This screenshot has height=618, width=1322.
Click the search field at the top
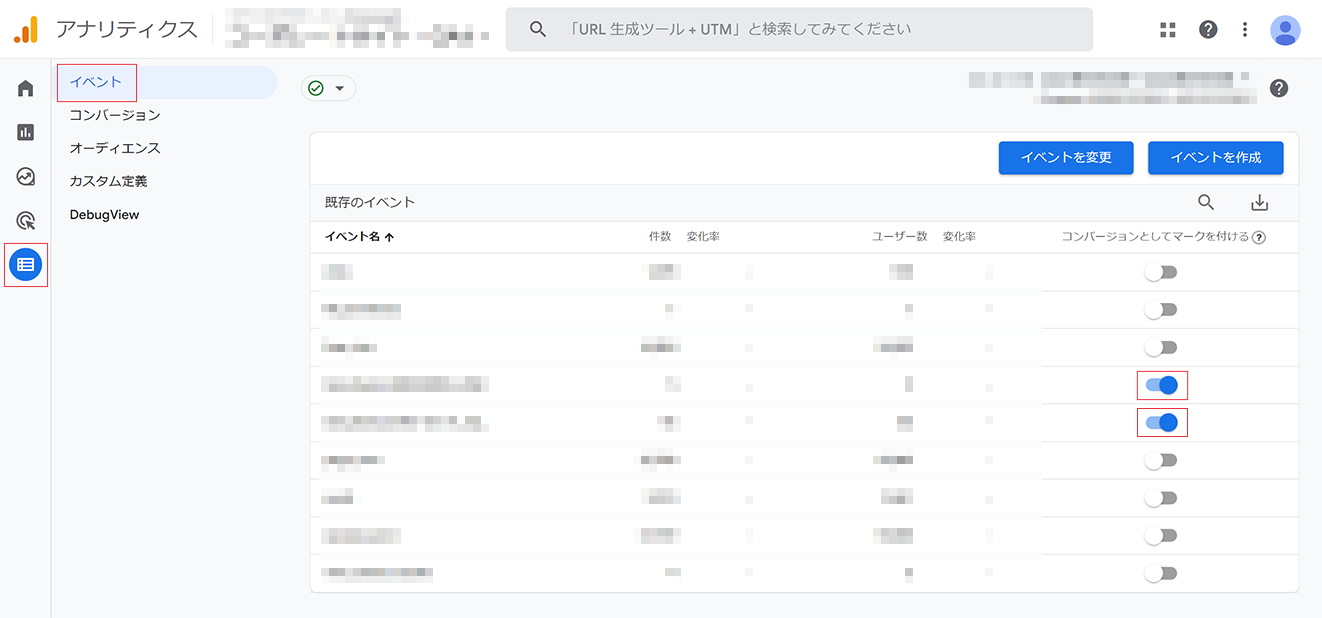[800, 29]
